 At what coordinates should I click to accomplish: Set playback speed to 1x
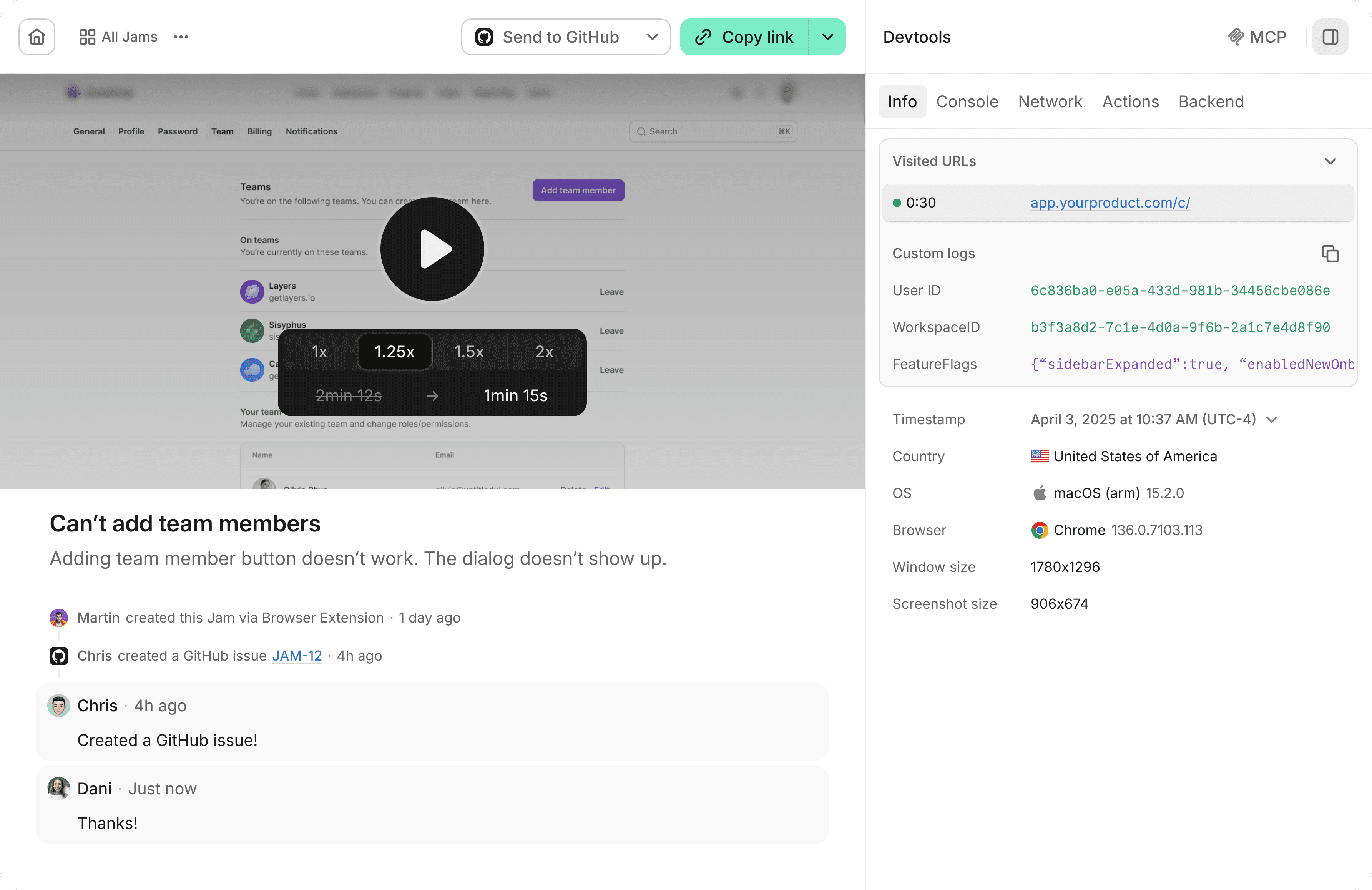(319, 352)
